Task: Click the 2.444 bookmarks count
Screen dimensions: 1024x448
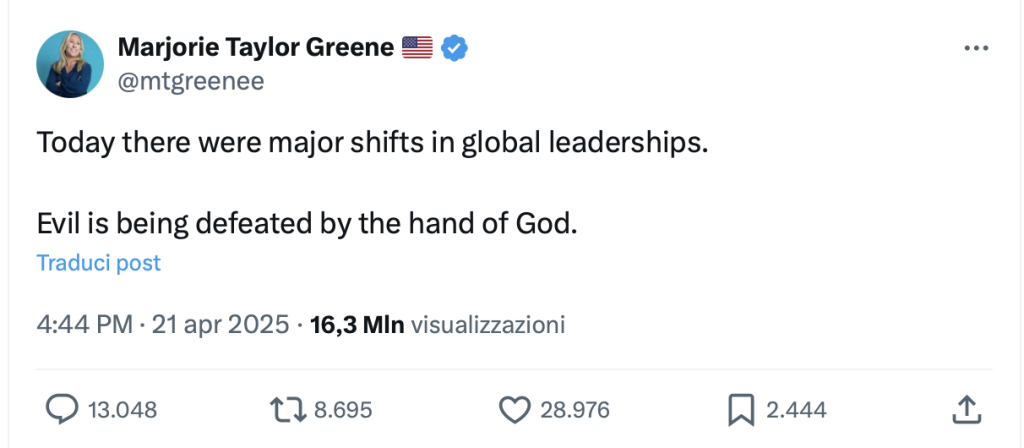Action: click(795, 409)
